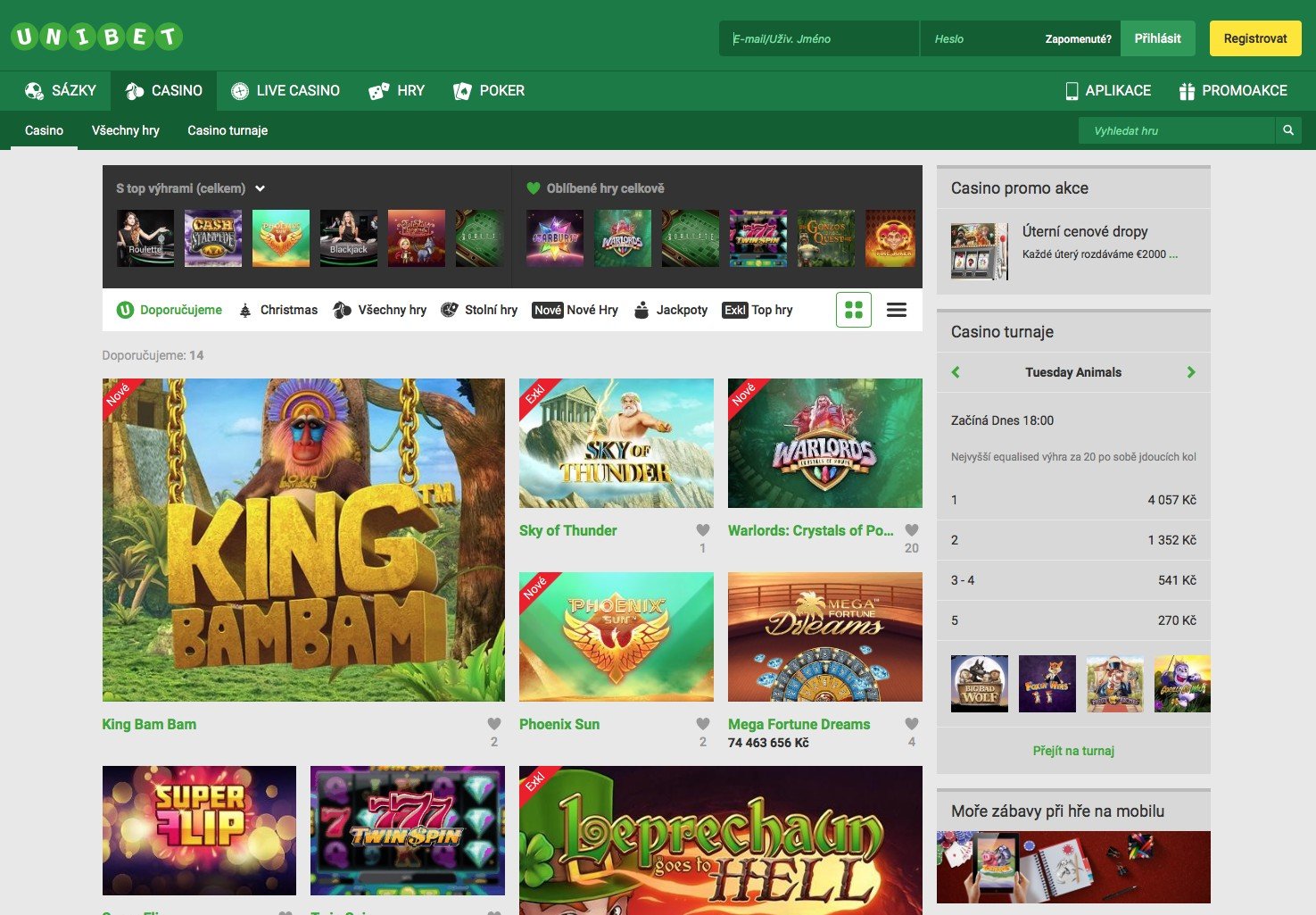Favorite Mega Fortune Dreams with heart
This screenshot has width=1316, height=915.
point(912,724)
